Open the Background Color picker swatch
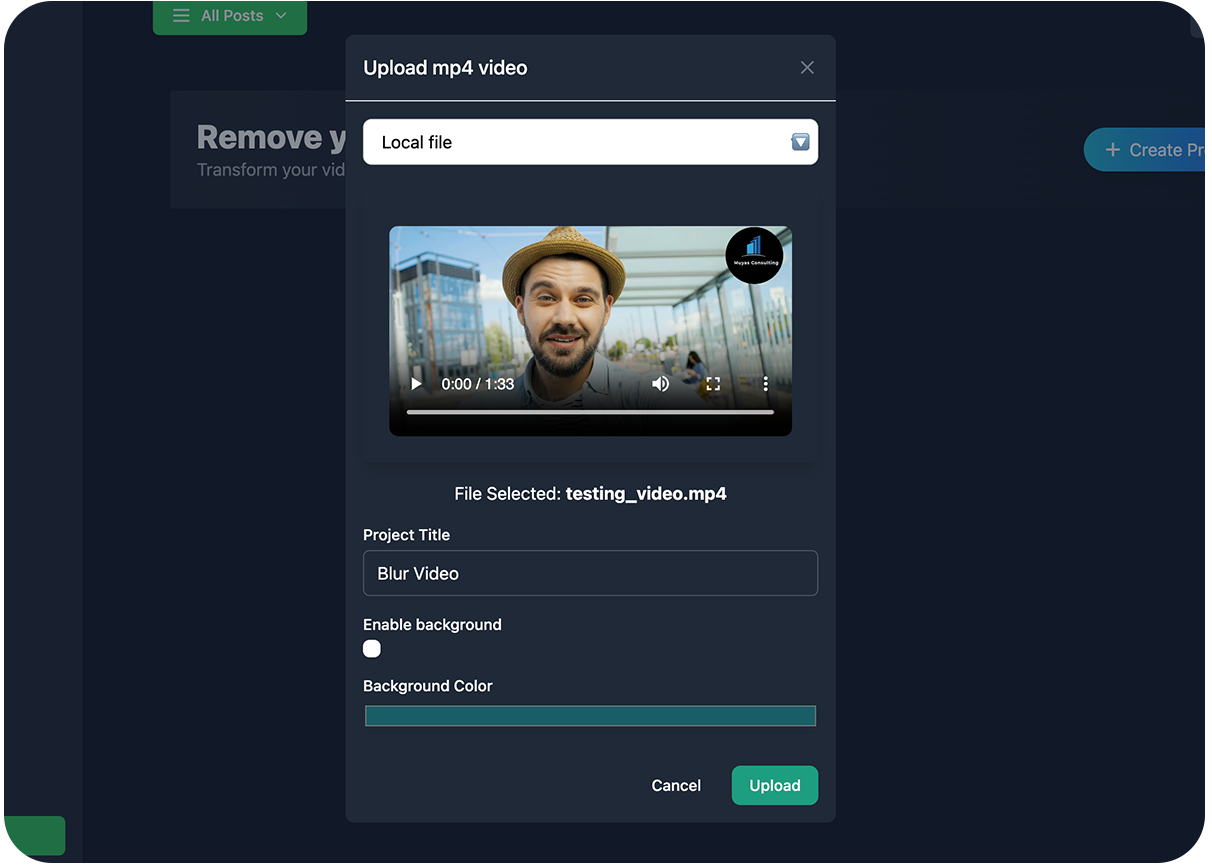The height and width of the screenshot is (867, 1212). (590, 716)
